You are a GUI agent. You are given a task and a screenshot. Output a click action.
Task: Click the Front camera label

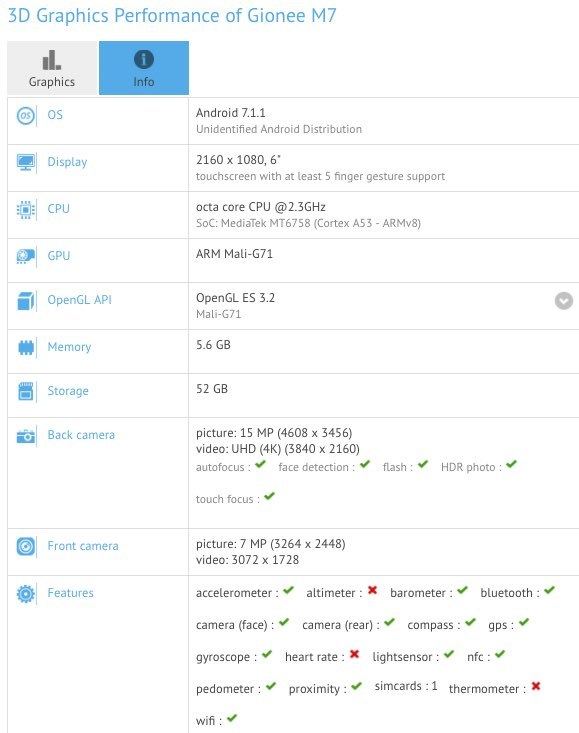pos(83,546)
